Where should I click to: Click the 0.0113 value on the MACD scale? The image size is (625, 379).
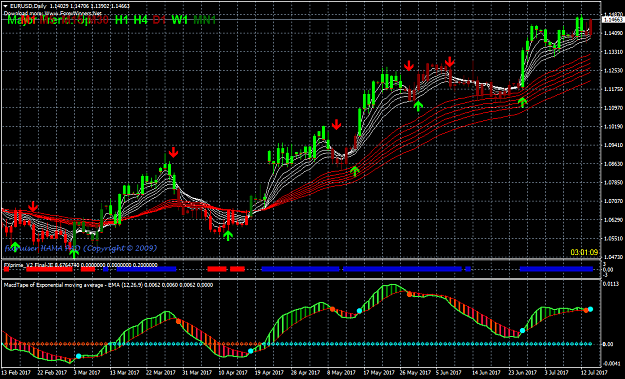click(x=611, y=285)
